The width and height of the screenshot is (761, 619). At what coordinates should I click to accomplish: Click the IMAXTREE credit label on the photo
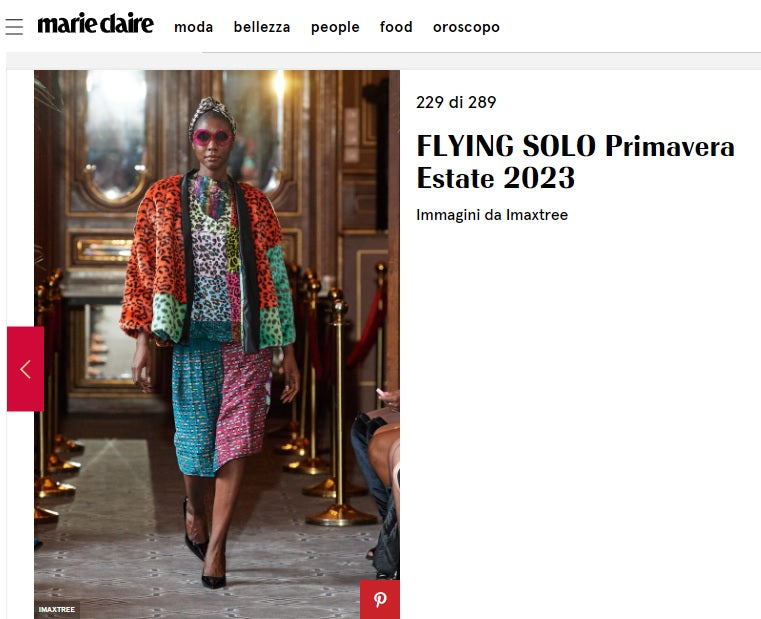point(57,609)
